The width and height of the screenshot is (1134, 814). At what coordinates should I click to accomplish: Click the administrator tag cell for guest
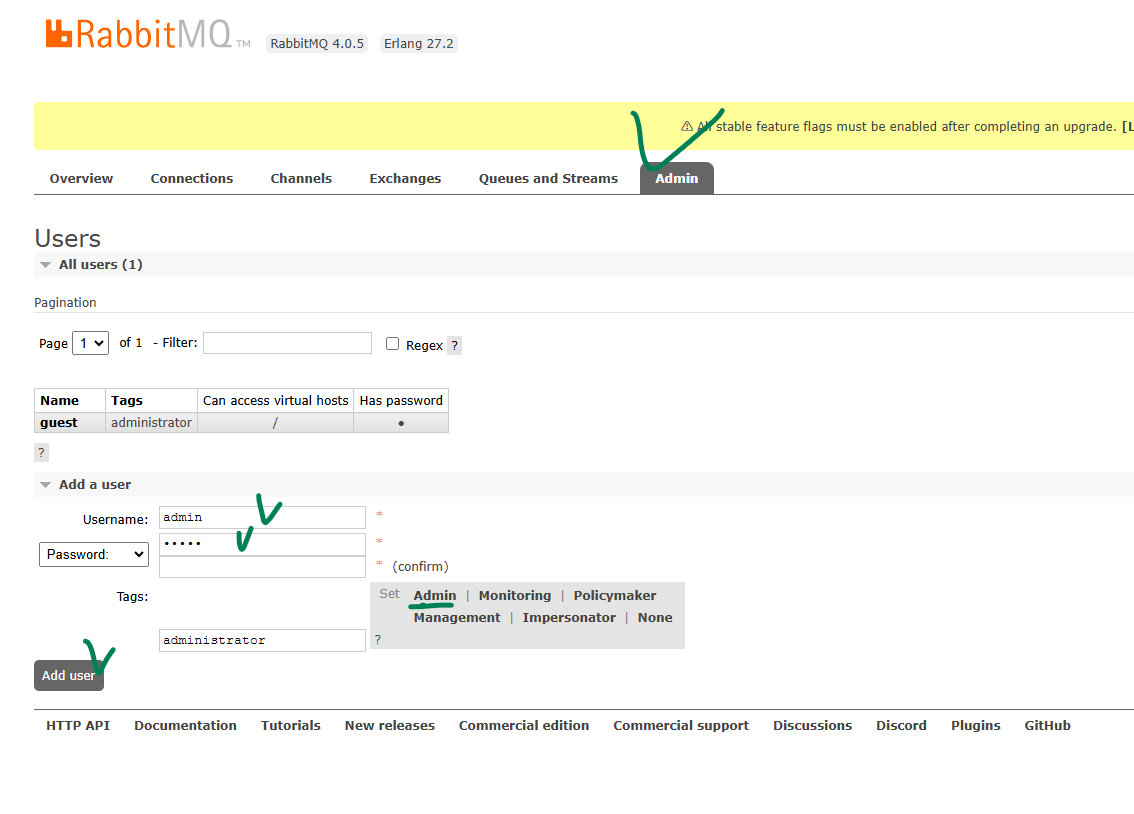coord(151,422)
